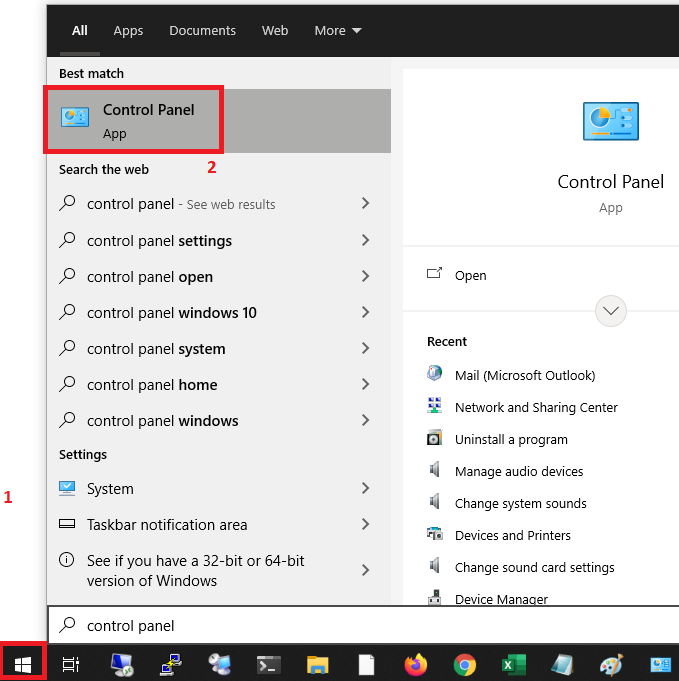Click the Devices and Printers icon
Screen dimensions: 679x681
434,533
